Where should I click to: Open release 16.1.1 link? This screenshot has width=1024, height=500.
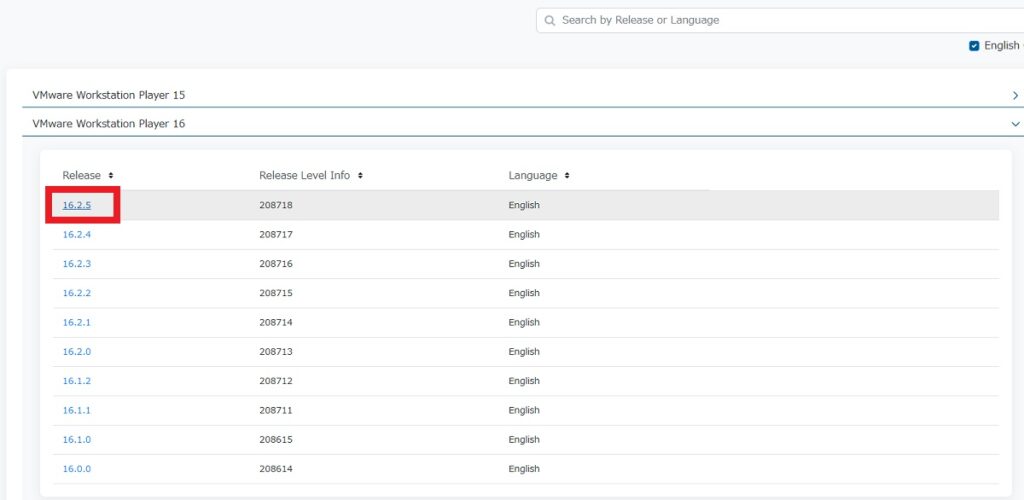click(x=76, y=411)
